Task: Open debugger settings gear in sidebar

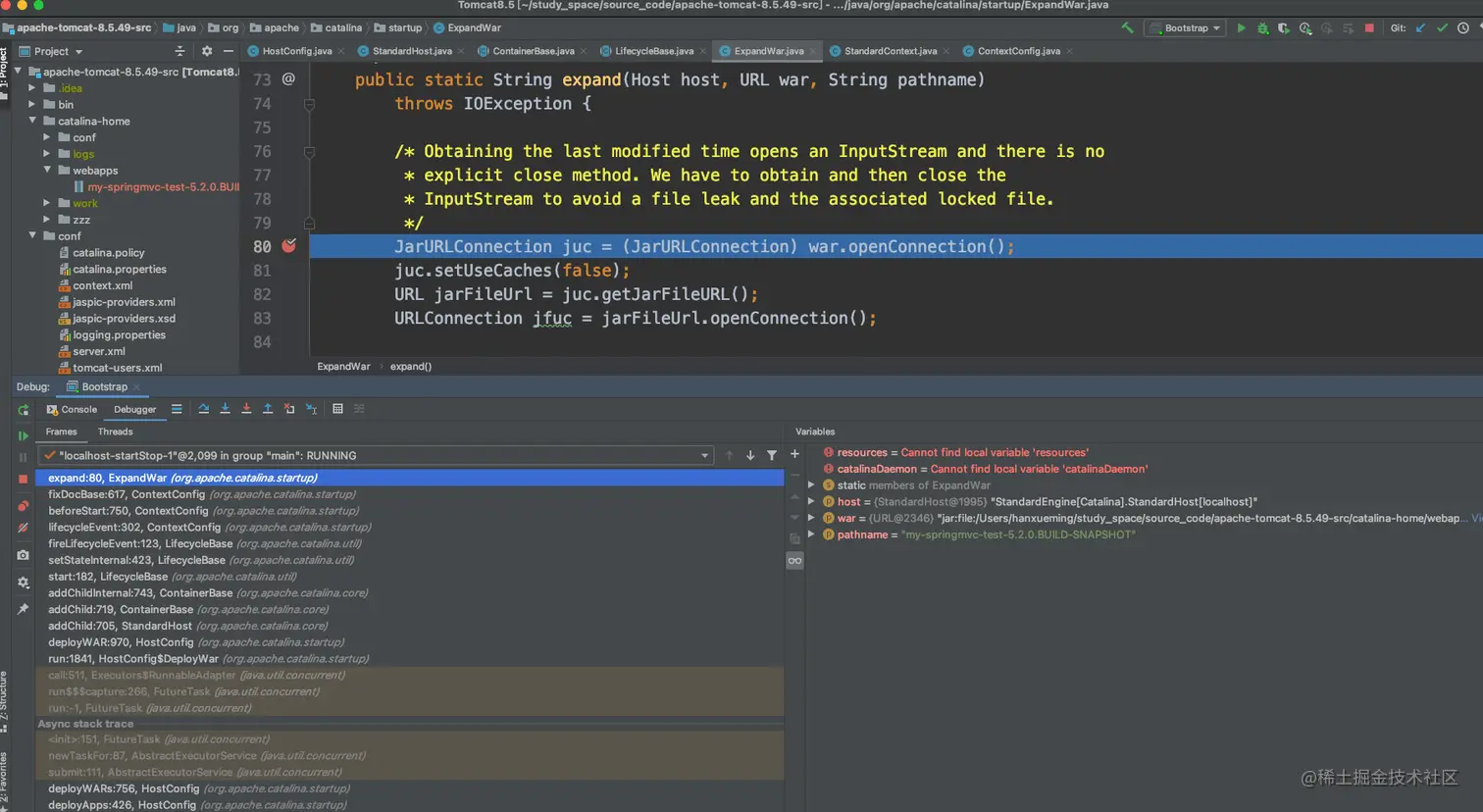Action: tap(24, 582)
